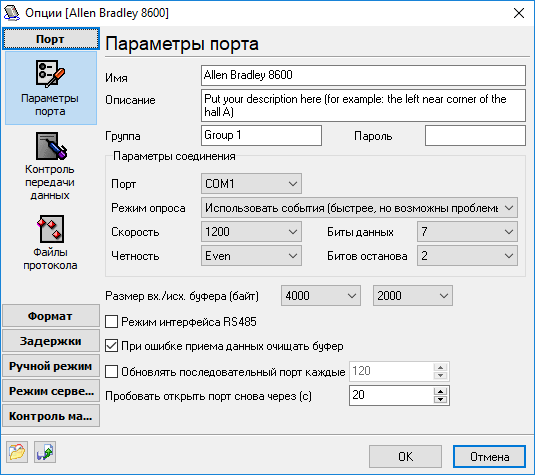Enable the Режим интерфейса RS485 checkbox
The width and height of the screenshot is (535, 475).
pyautogui.click(x=111, y=321)
